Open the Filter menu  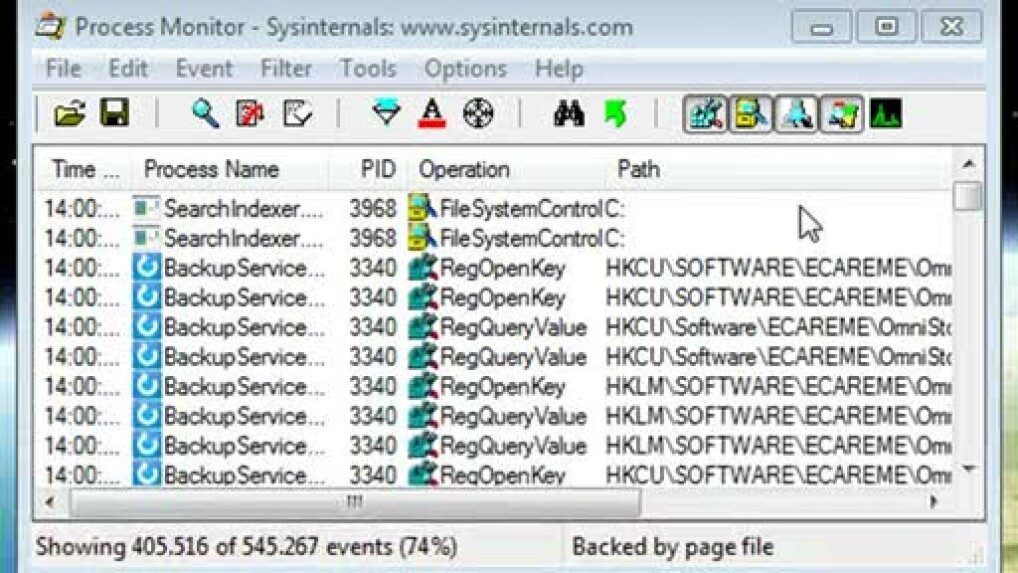(286, 69)
